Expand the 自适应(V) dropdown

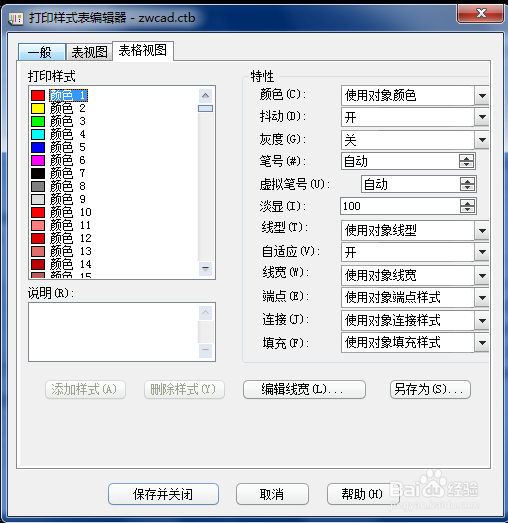pyautogui.click(x=482, y=252)
